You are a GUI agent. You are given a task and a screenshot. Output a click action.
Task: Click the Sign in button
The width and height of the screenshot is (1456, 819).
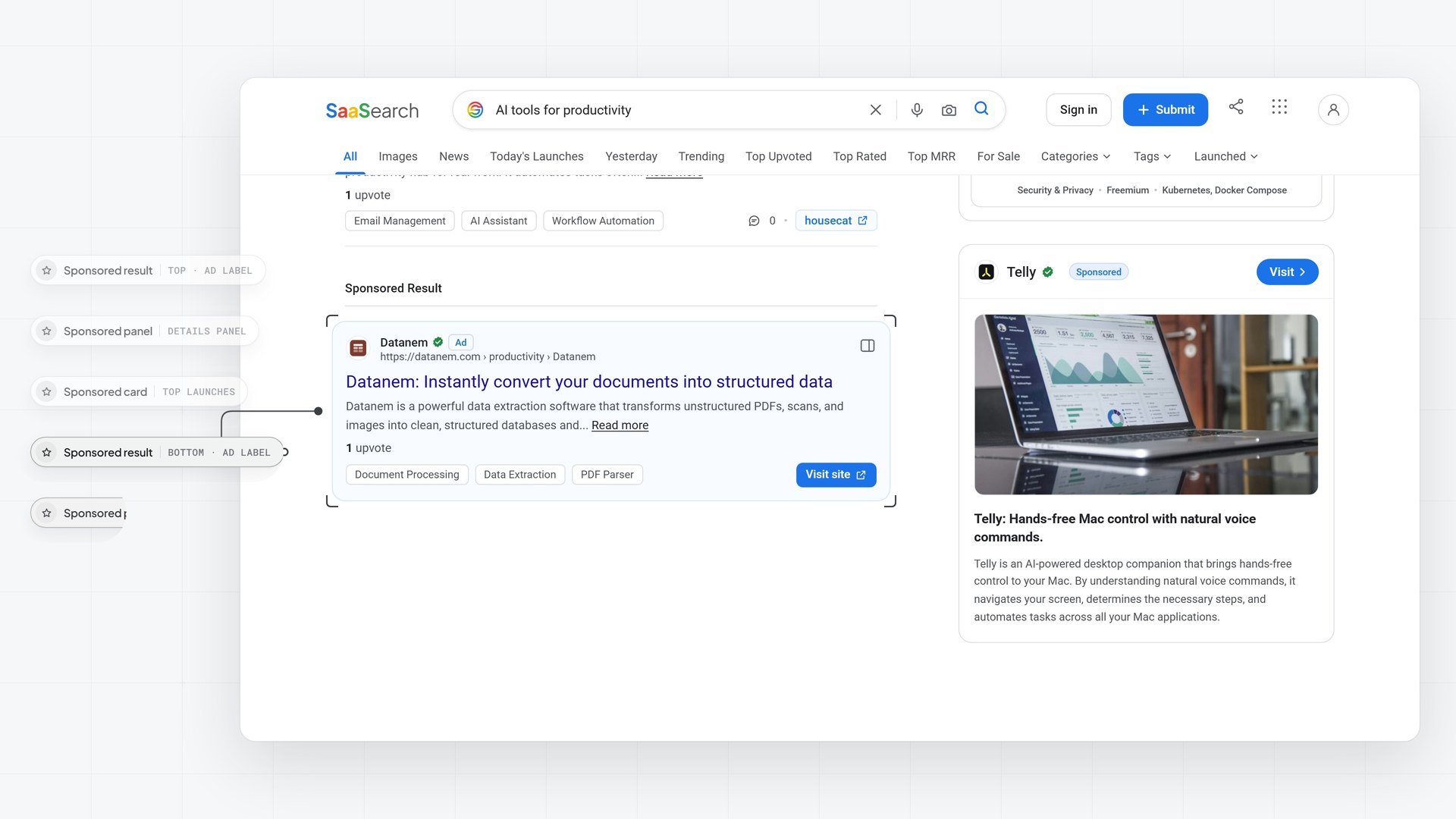(x=1078, y=110)
